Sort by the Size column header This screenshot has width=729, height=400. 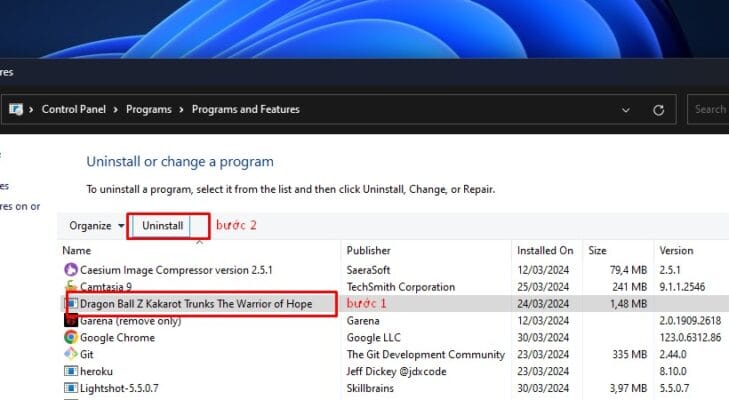pos(597,250)
